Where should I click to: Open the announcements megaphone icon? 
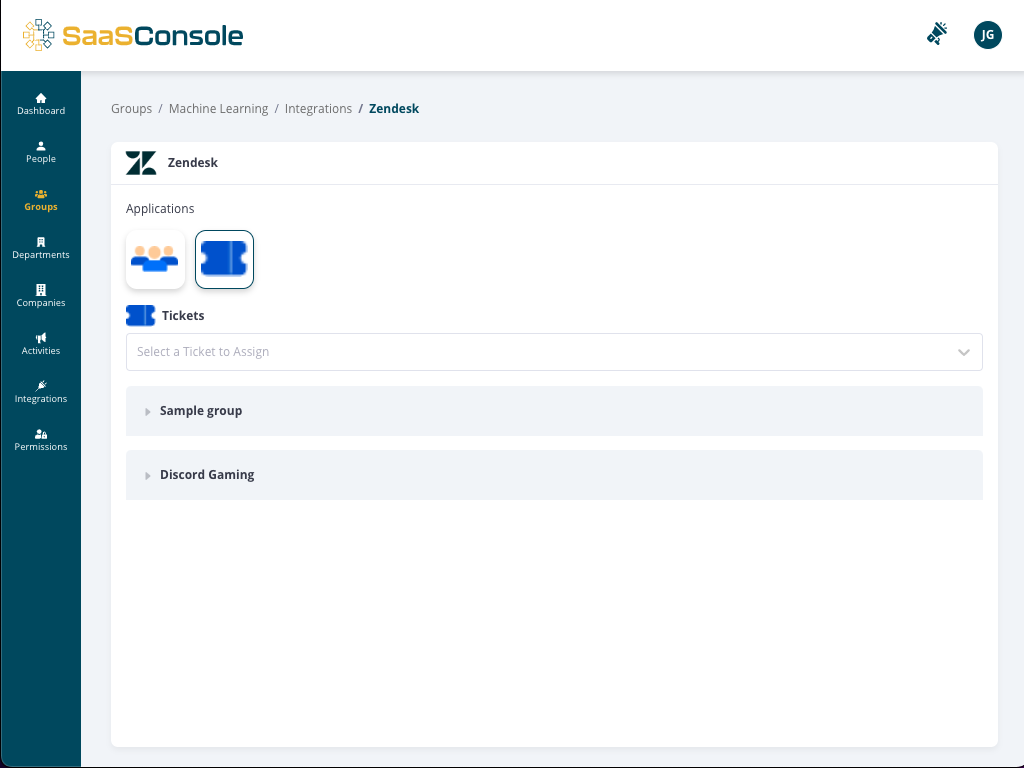937,34
